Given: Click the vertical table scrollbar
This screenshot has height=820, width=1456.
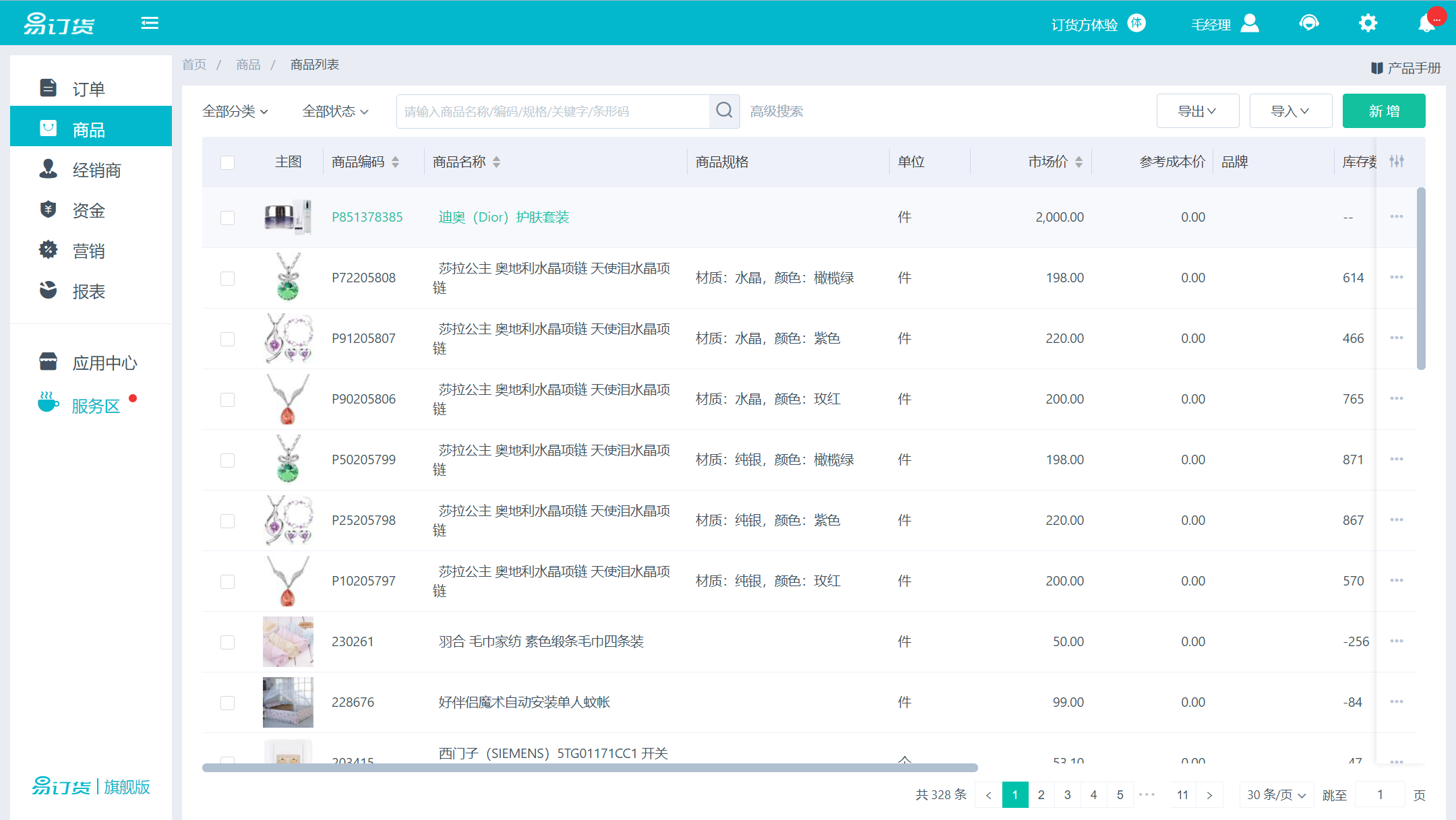Looking at the screenshot, I should pos(1421,278).
